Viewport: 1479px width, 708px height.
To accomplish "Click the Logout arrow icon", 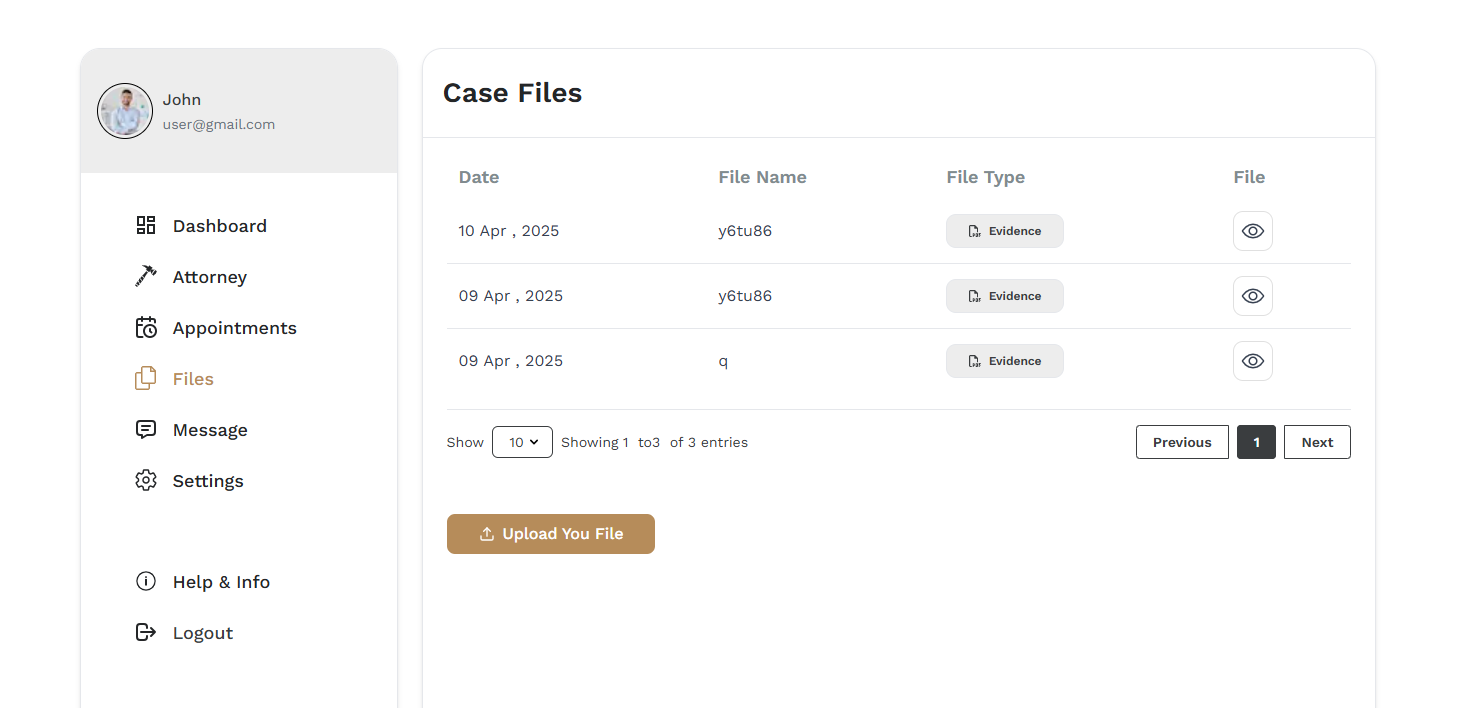I will click(x=146, y=632).
